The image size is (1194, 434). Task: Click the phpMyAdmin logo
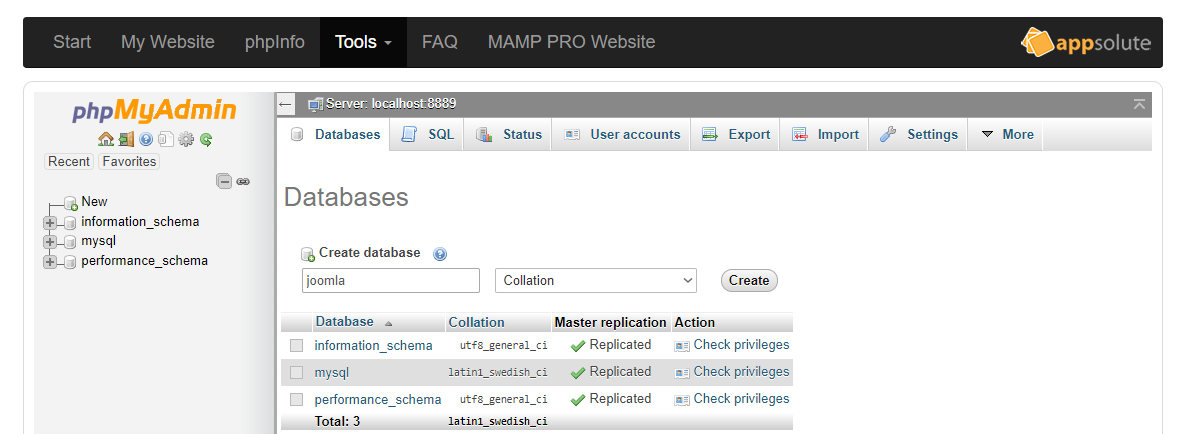click(155, 111)
